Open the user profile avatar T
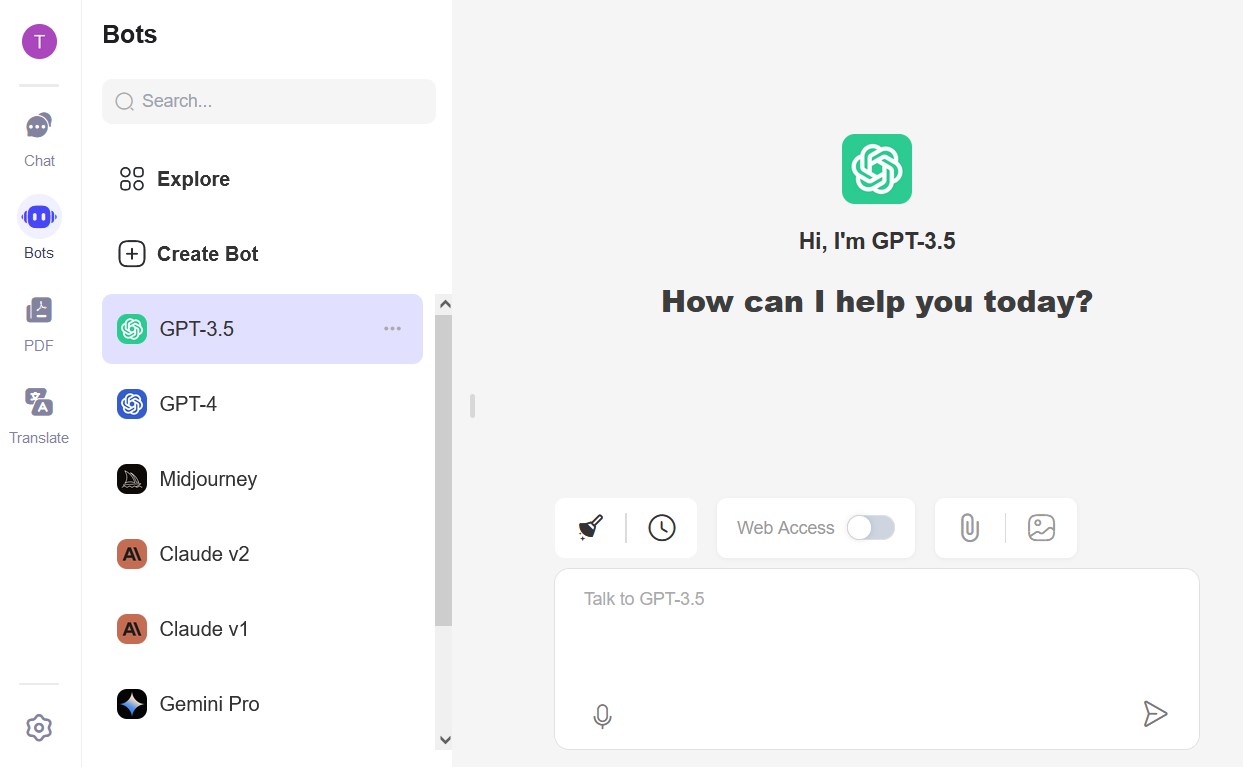 (39, 41)
